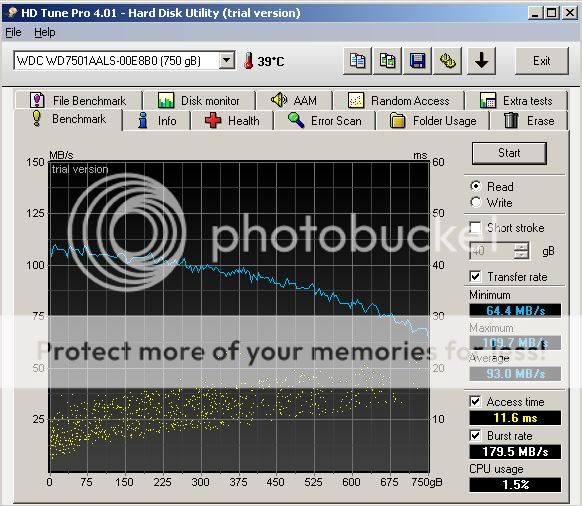Click the down arrow minimize-to-tray icon
This screenshot has height=506, width=582.
481,61
